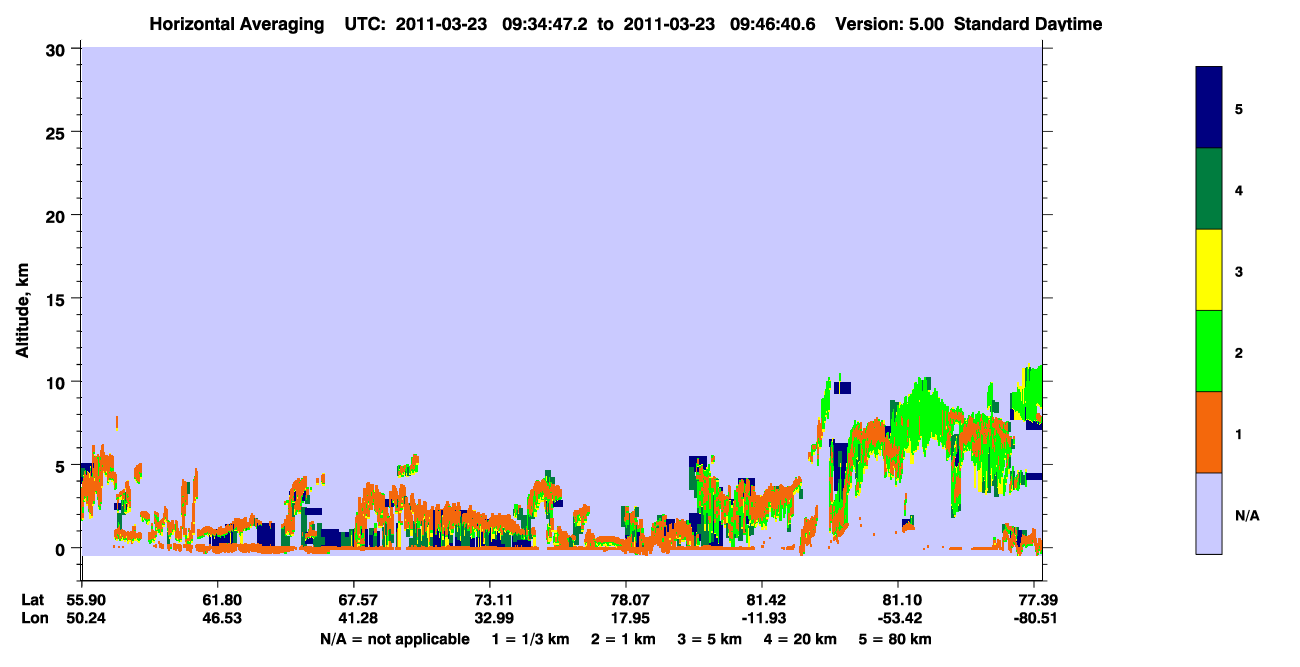The height and width of the screenshot is (667, 1300).
Task: Click the latitude value 77.39
Action: click(1039, 600)
